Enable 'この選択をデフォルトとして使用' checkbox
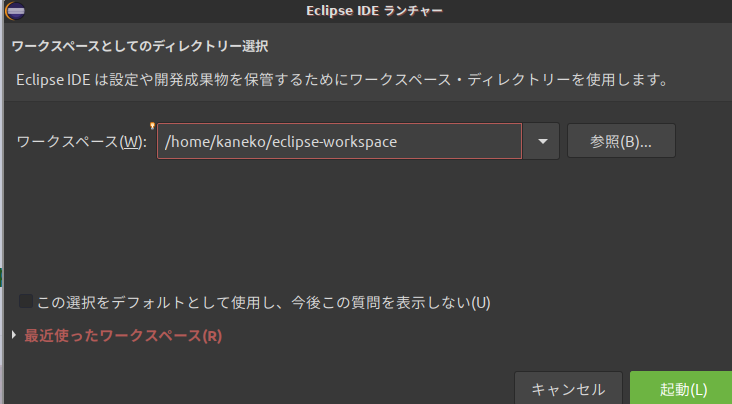Screen dimensions: 732x404 click(x=26, y=301)
